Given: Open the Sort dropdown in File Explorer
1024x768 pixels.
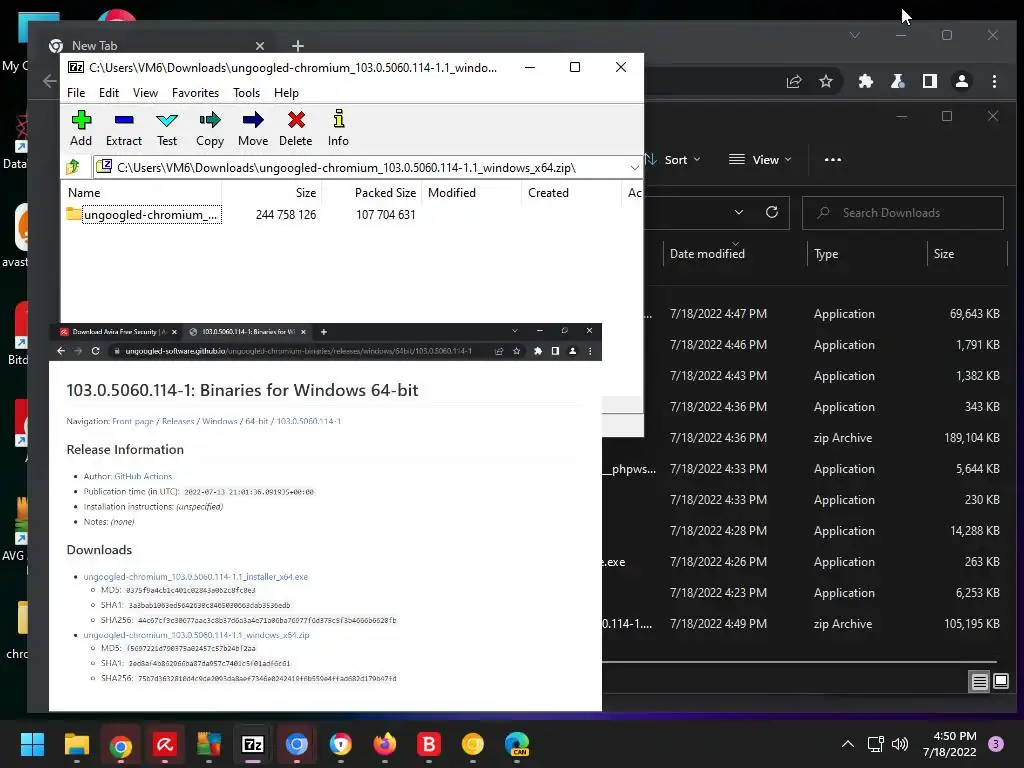Looking at the screenshot, I should (673, 159).
